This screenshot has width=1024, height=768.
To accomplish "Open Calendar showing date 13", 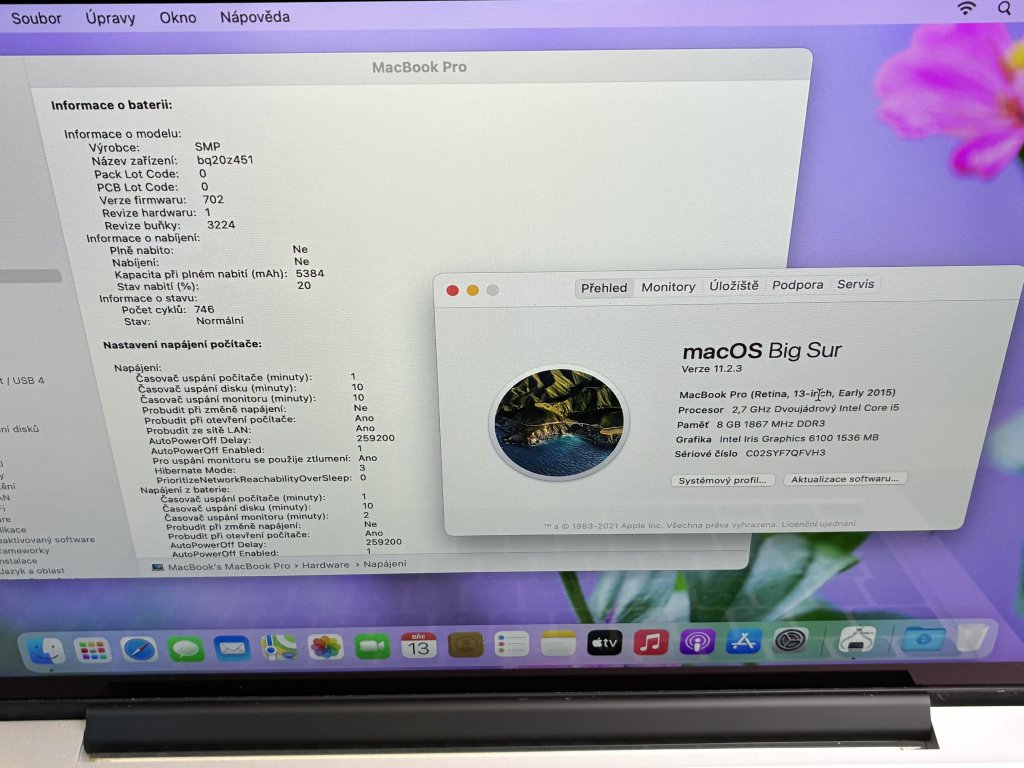I will [x=419, y=646].
